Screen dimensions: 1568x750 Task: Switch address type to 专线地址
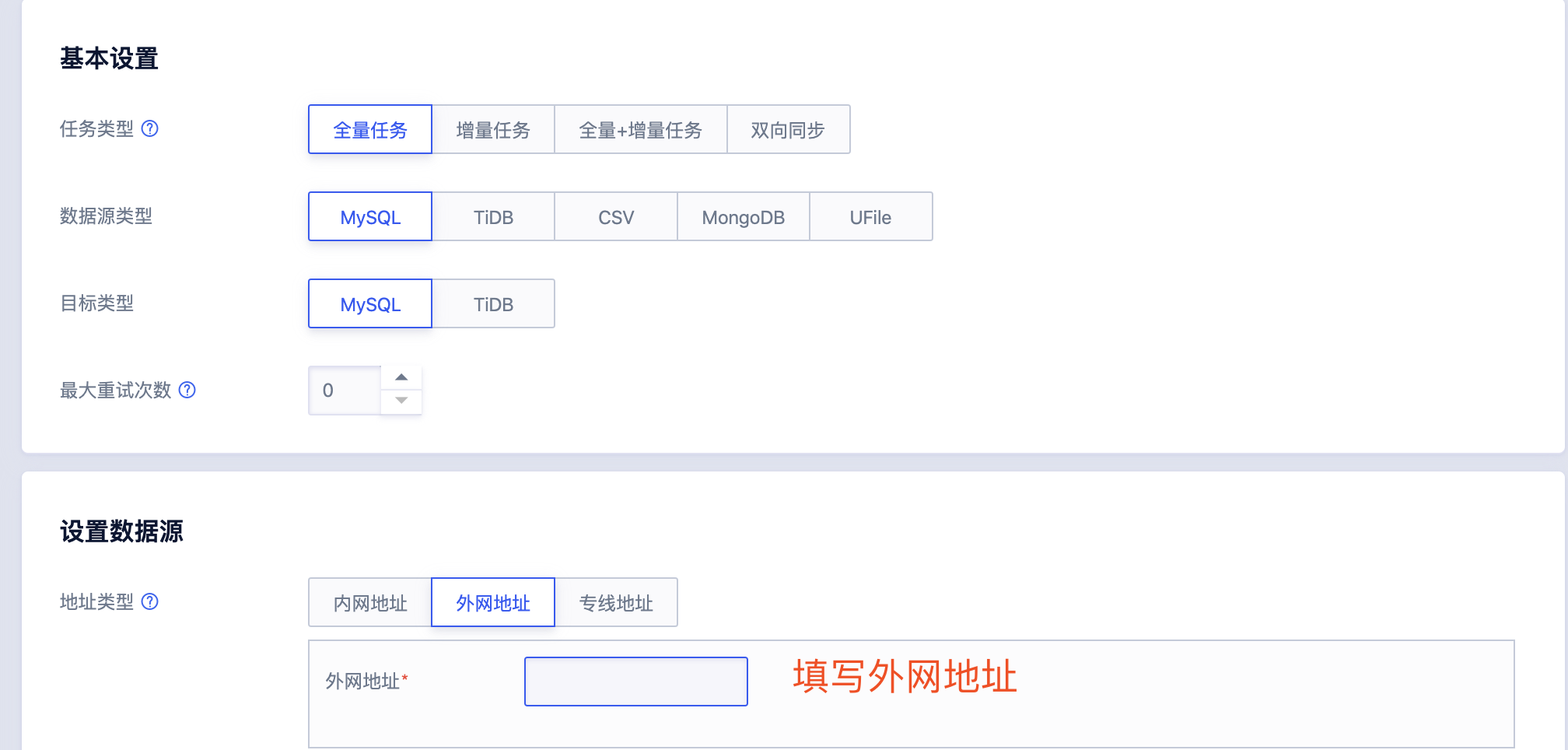616,601
